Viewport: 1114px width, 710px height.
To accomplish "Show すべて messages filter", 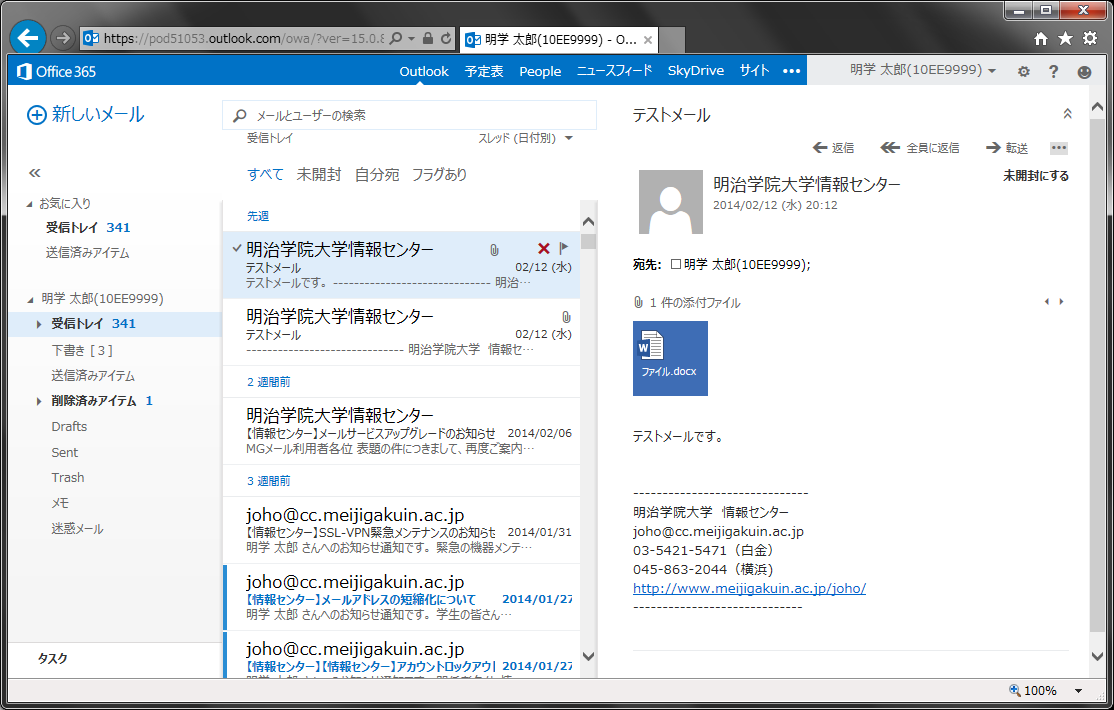I will coord(265,175).
